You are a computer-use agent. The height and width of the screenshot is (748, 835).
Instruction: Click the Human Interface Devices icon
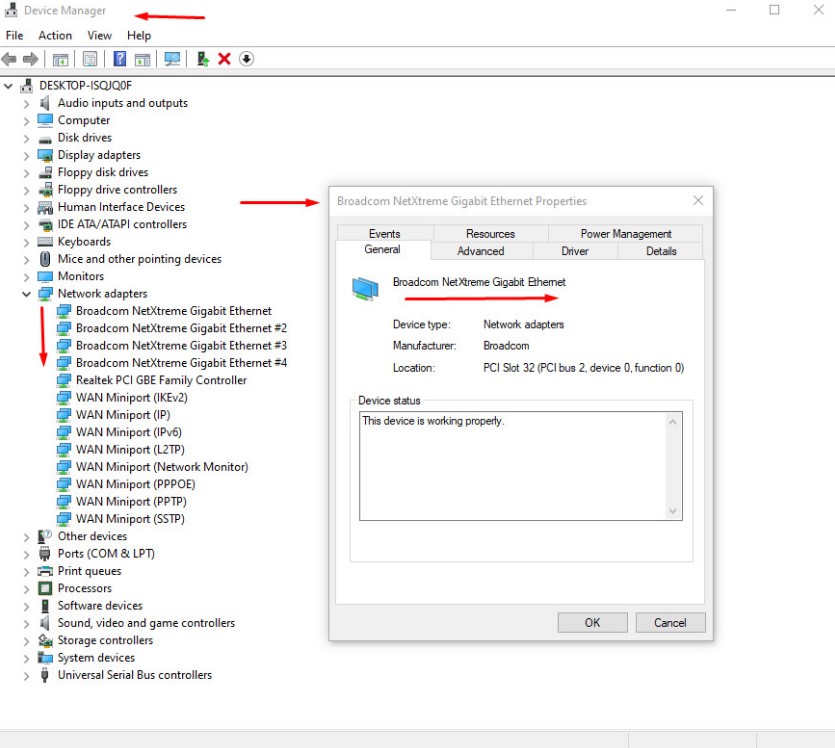point(45,207)
